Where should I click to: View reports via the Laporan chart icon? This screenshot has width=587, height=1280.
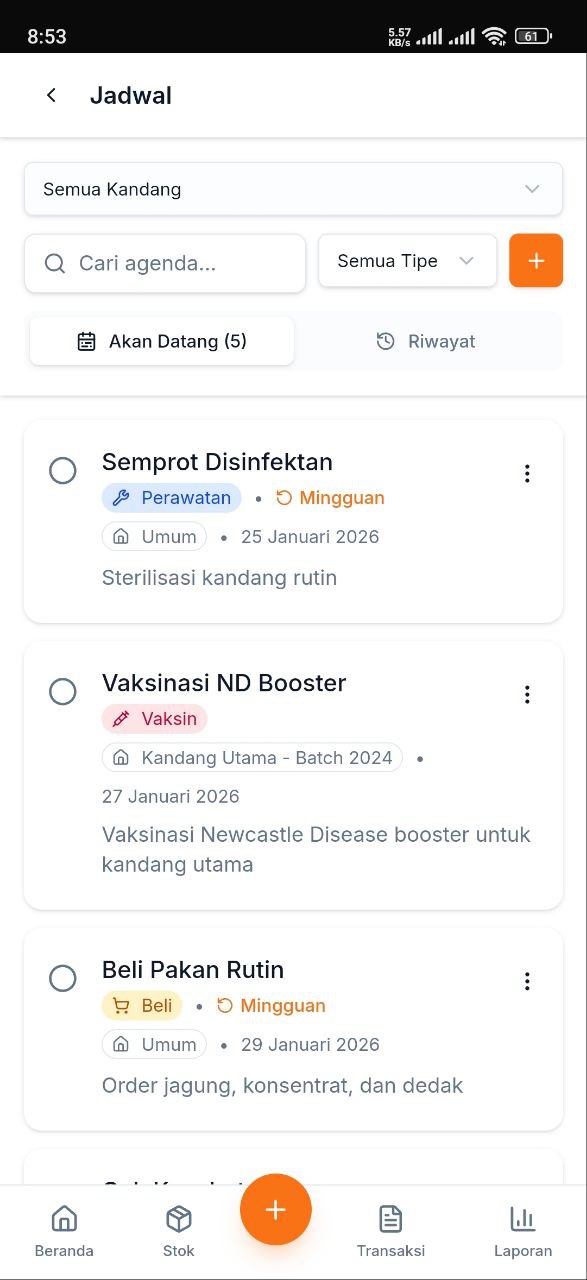pos(523,1219)
